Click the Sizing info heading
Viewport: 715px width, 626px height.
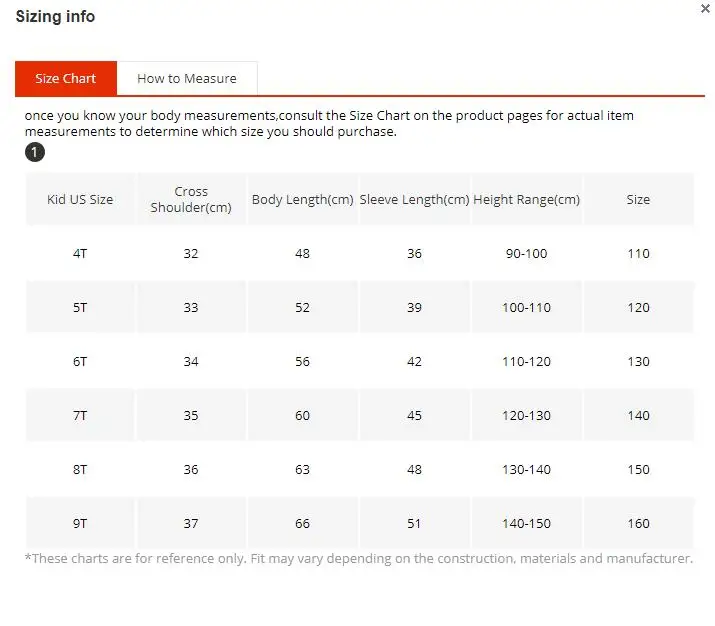(55, 16)
